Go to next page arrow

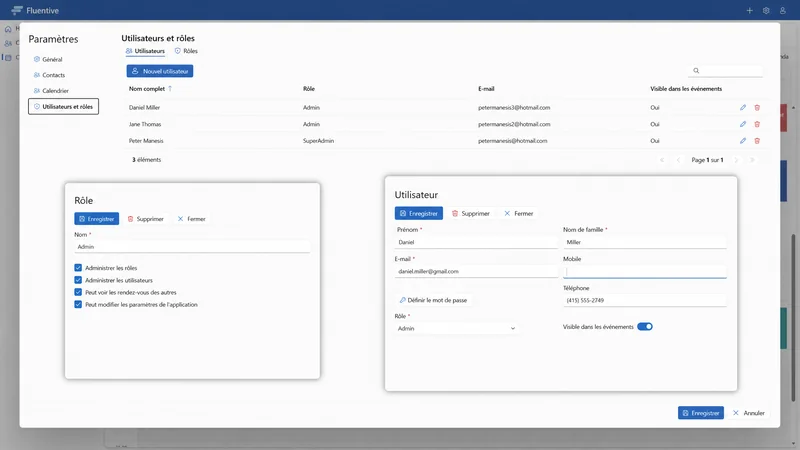click(736, 160)
